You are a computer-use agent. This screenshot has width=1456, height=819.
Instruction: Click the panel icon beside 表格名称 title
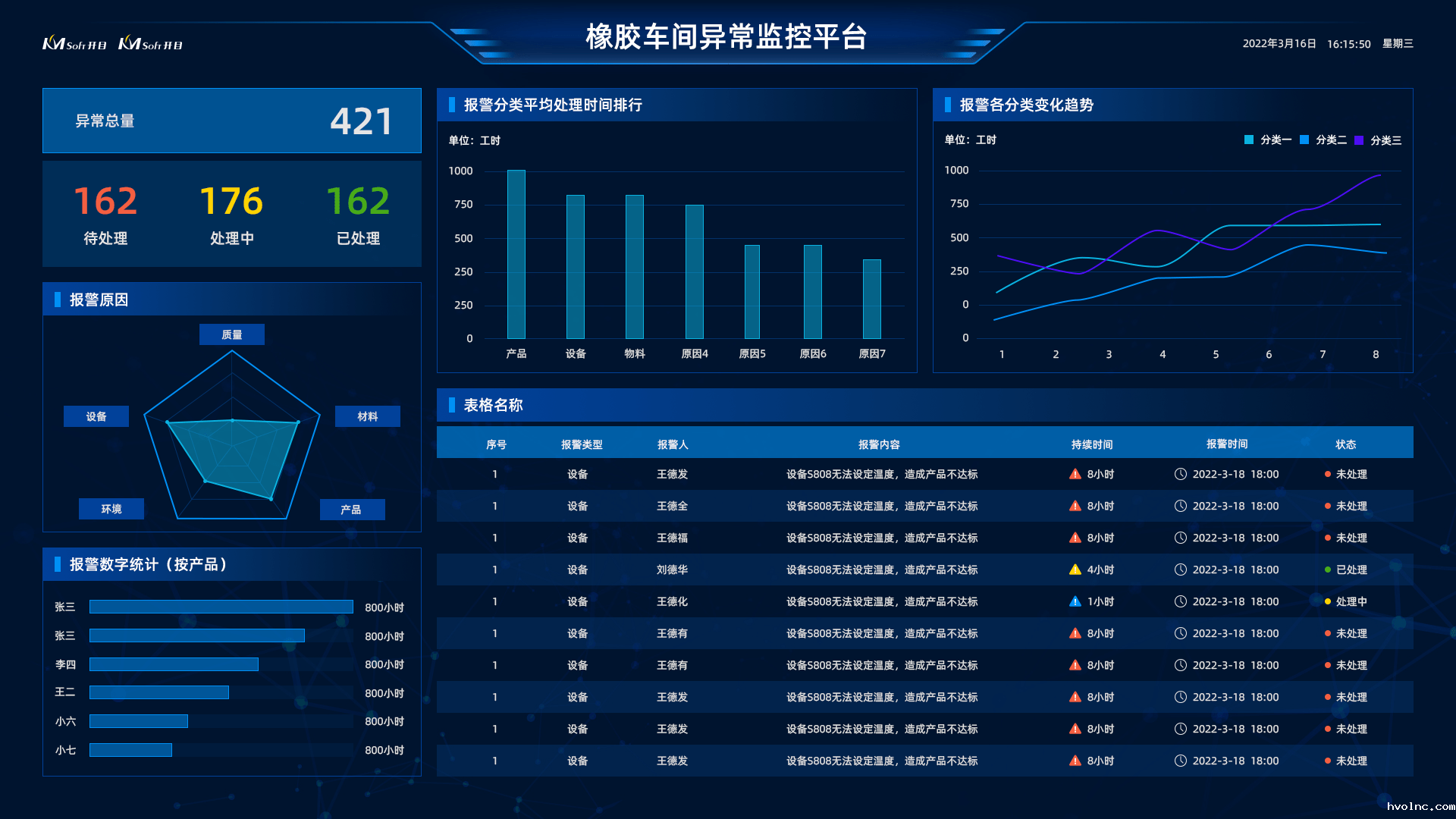click(450, 406)
